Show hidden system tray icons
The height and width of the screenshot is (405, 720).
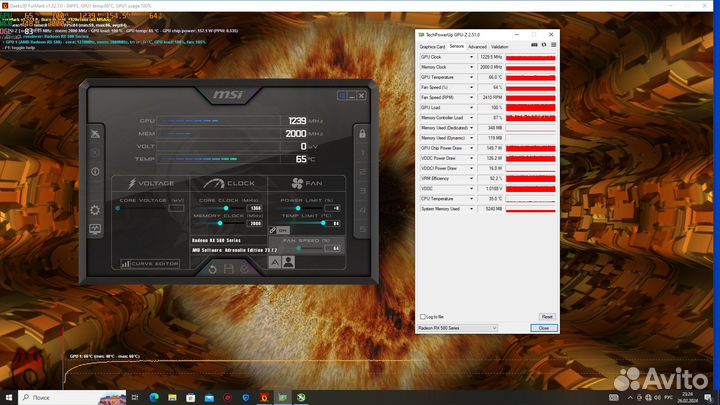[x=630, y=397]
